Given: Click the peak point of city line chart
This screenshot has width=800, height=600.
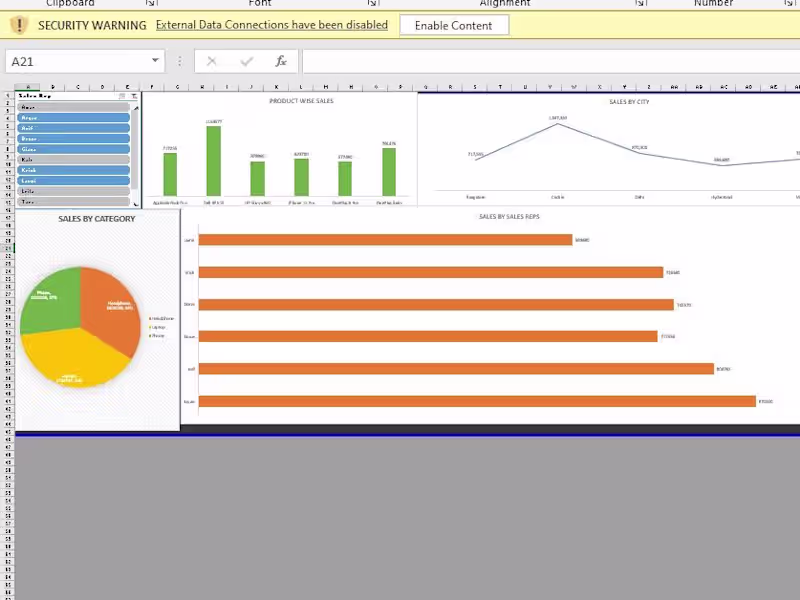Looking at the screenshot, I should (558, 123).
